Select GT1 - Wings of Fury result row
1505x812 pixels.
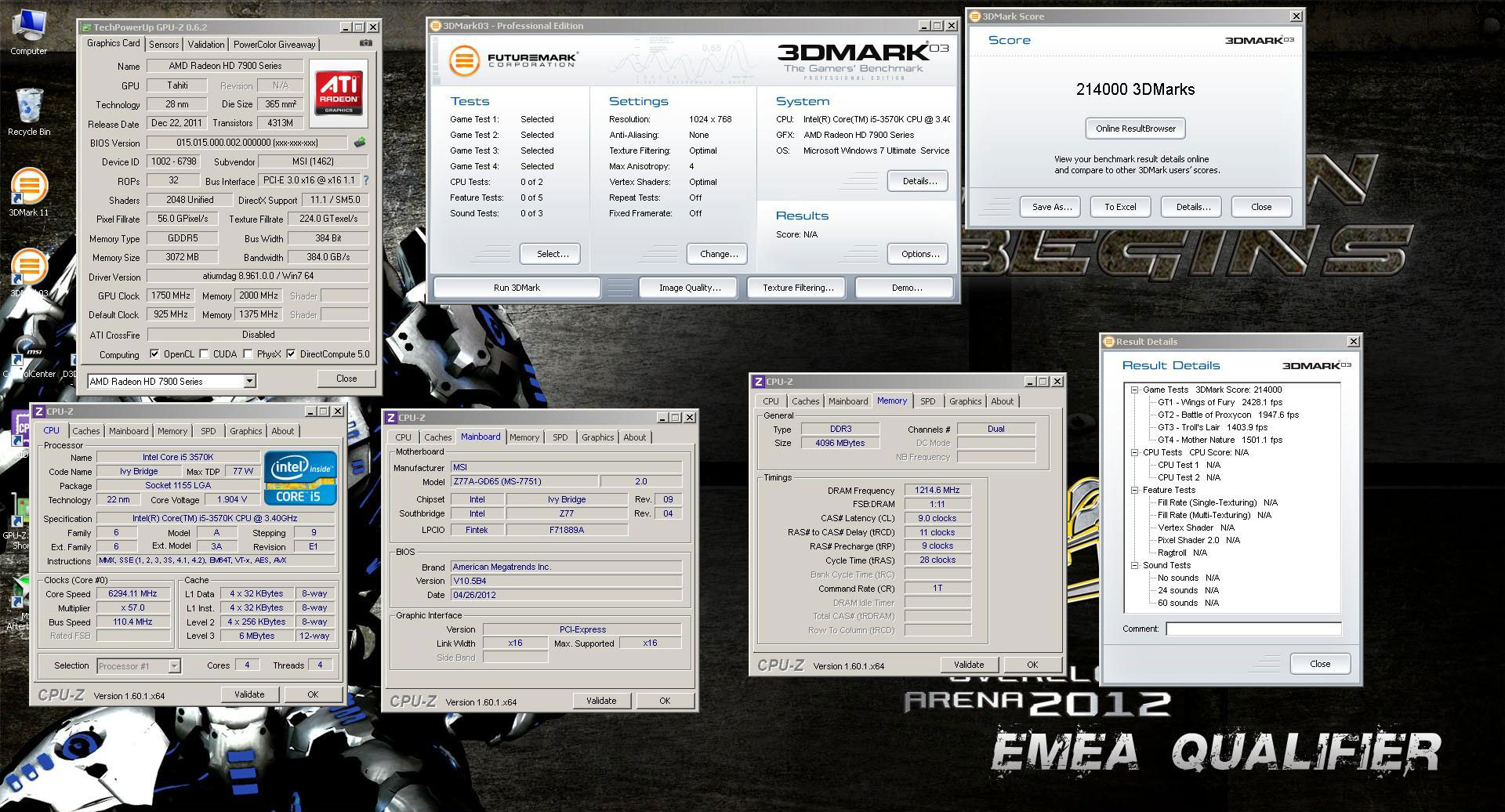1220,402
